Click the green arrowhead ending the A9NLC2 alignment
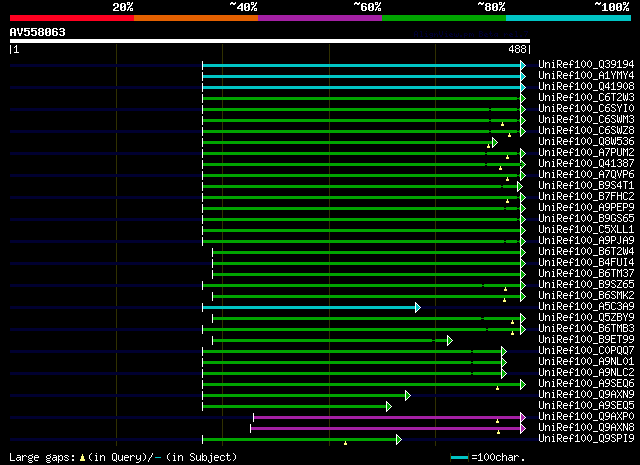The image size is (640, 465). pyautogui.click(x=504, y=374)
